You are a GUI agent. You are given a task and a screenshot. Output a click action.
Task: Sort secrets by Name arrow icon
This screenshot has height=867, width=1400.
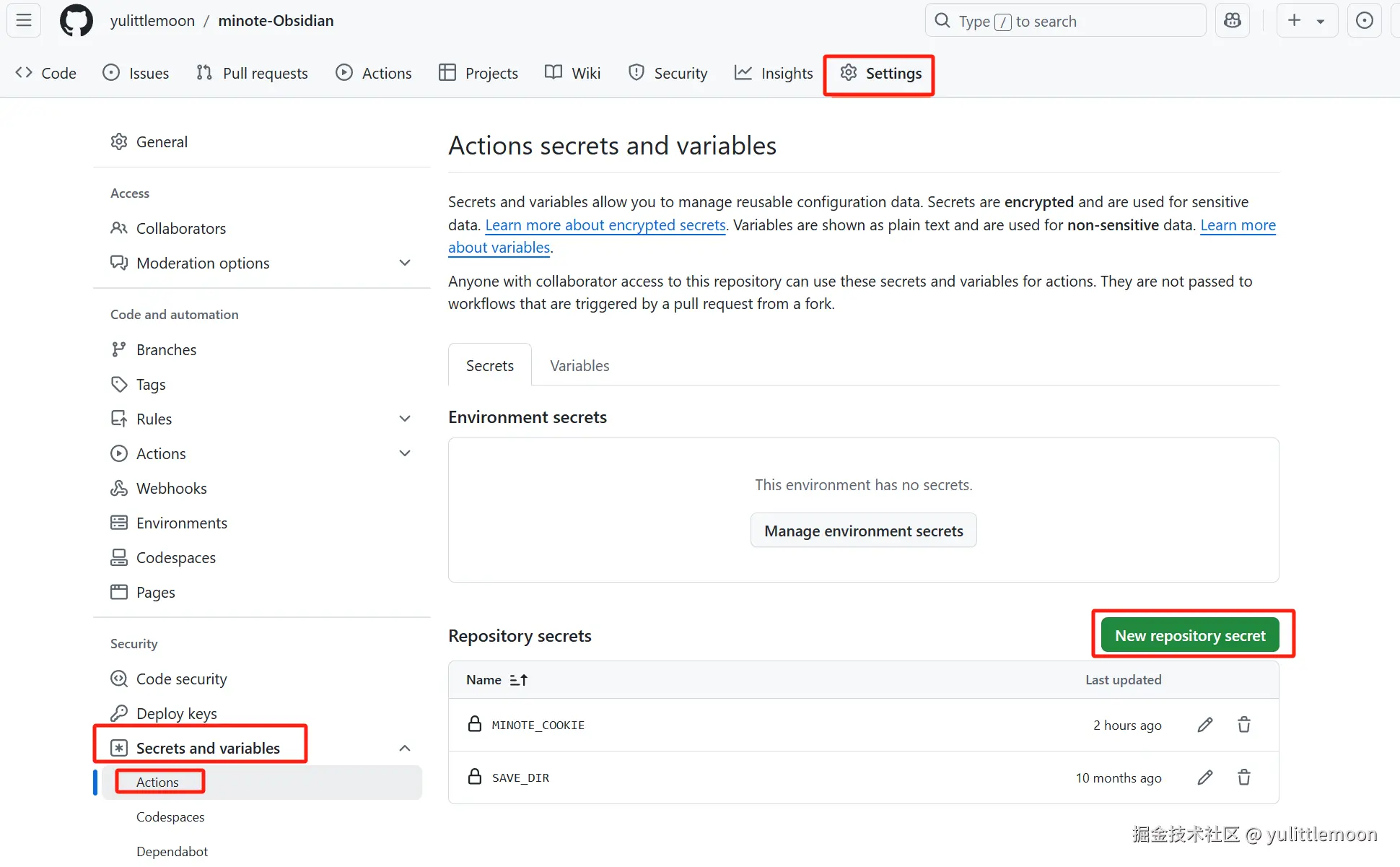pos(518,680)
